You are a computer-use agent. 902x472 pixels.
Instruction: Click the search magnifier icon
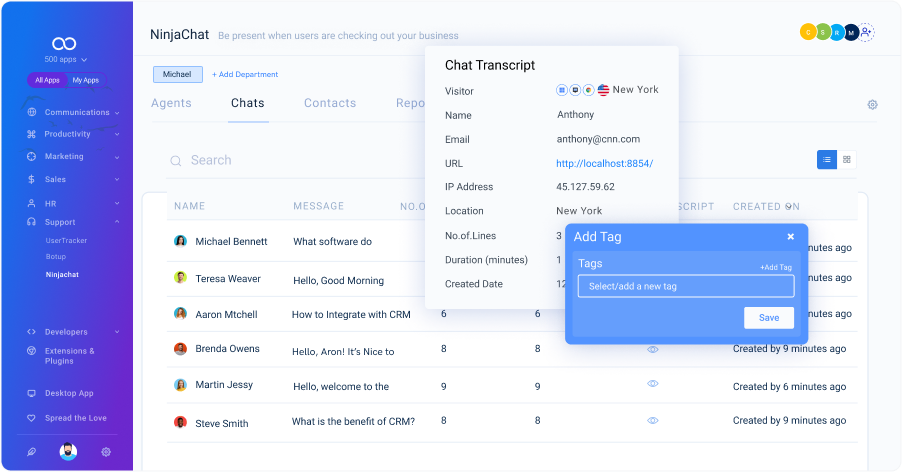click(175, 161)
